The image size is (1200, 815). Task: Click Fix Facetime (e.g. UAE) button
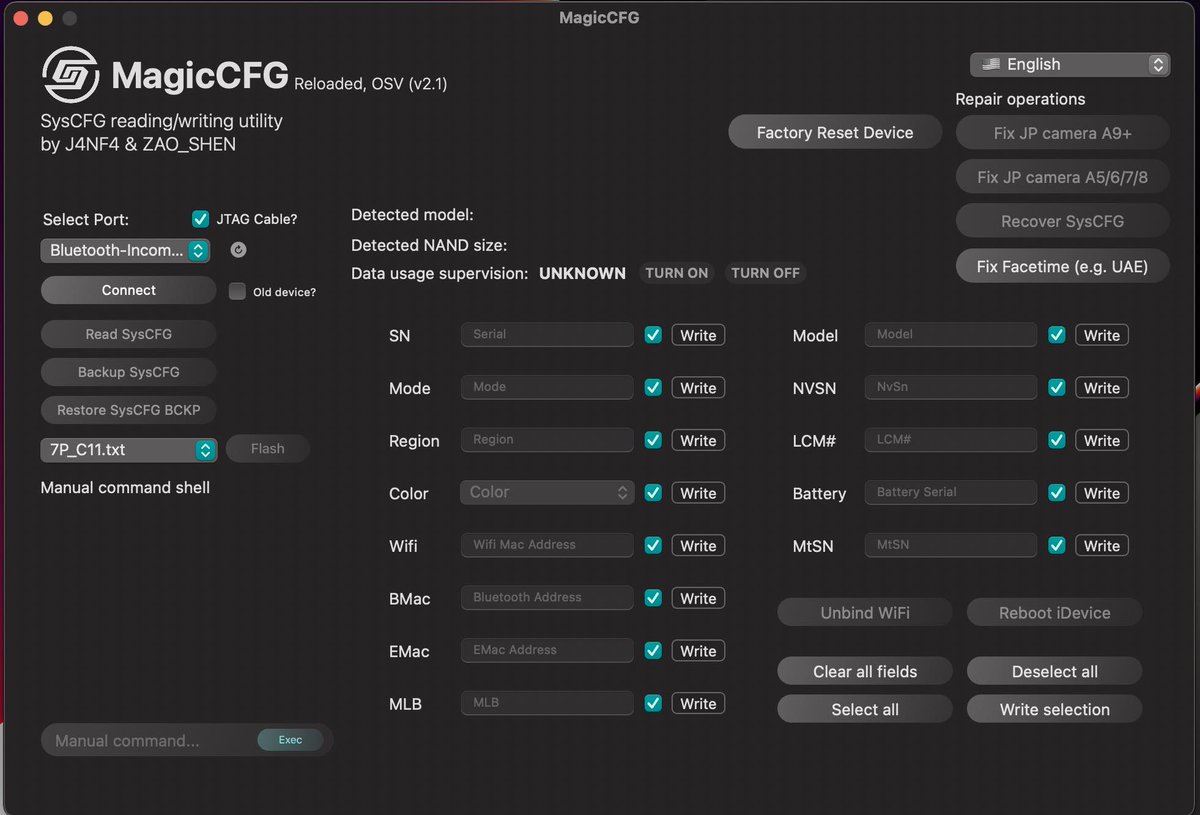(x=1063, y=267)
